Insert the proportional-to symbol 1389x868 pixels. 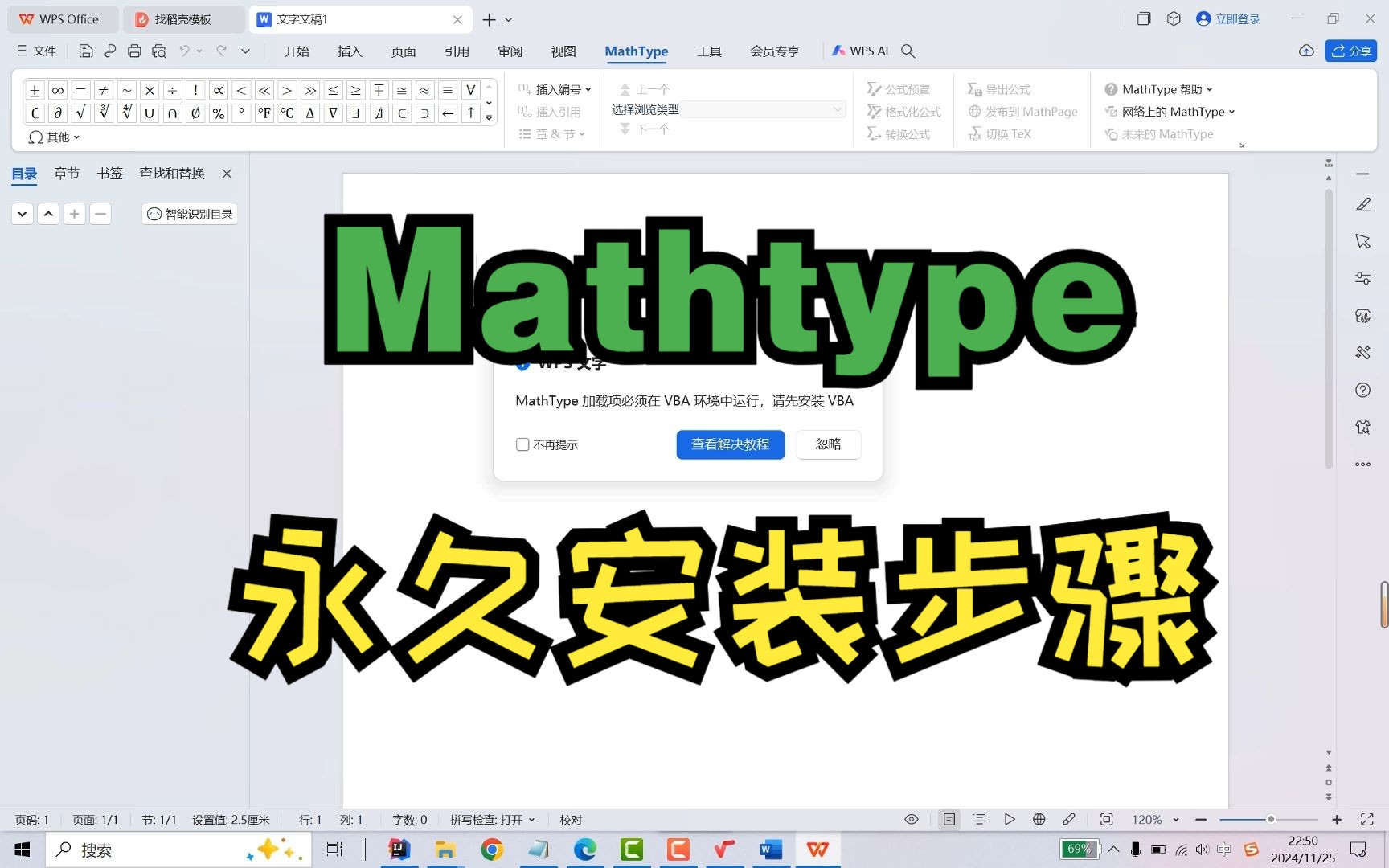click(x=219, y=90)
